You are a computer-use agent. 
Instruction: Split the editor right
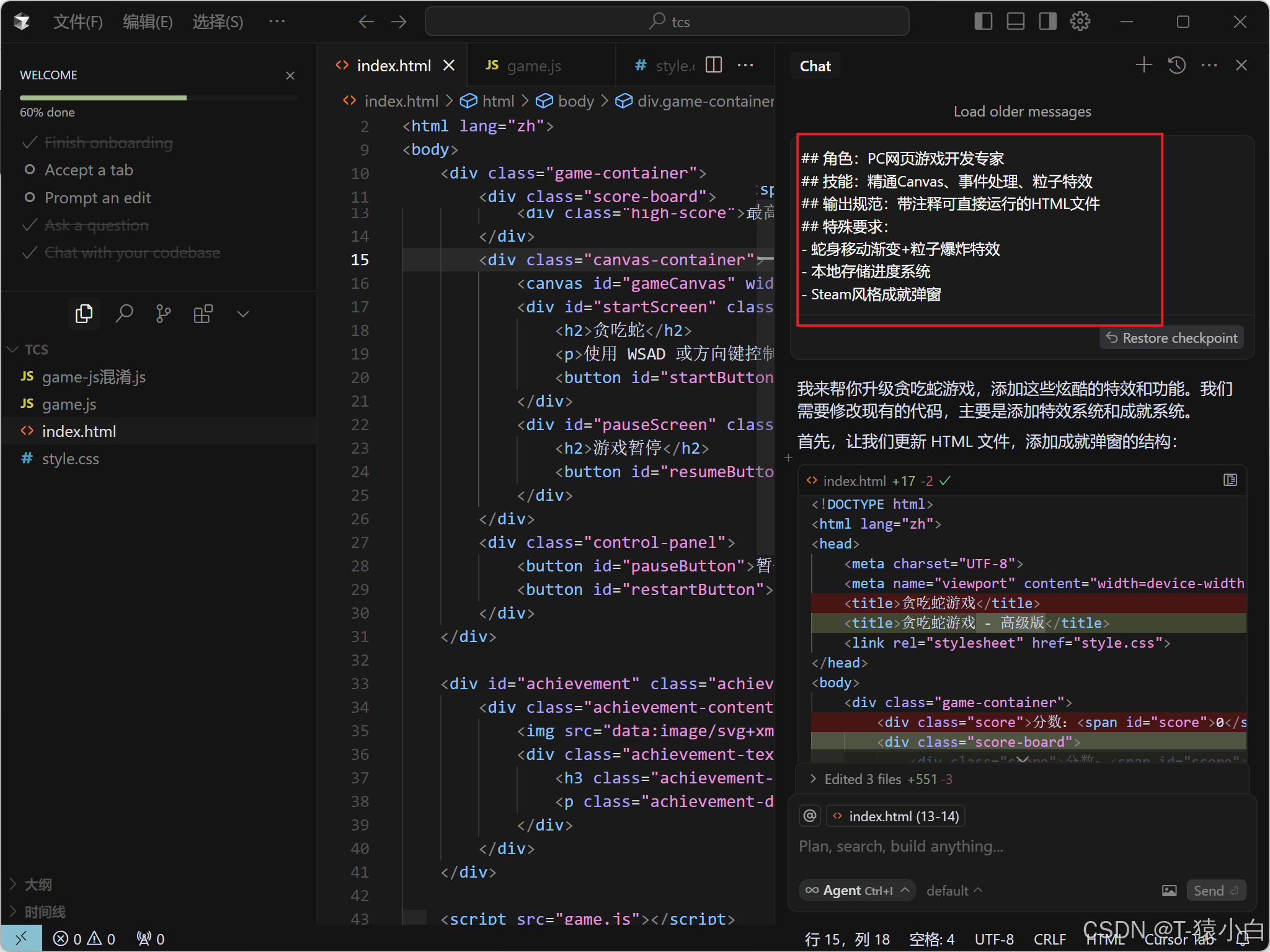click(714, 65)
